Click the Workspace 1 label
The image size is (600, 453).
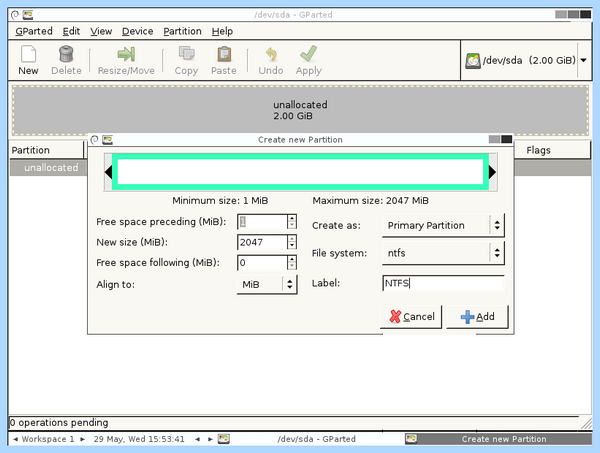click(x=48, y=439)
